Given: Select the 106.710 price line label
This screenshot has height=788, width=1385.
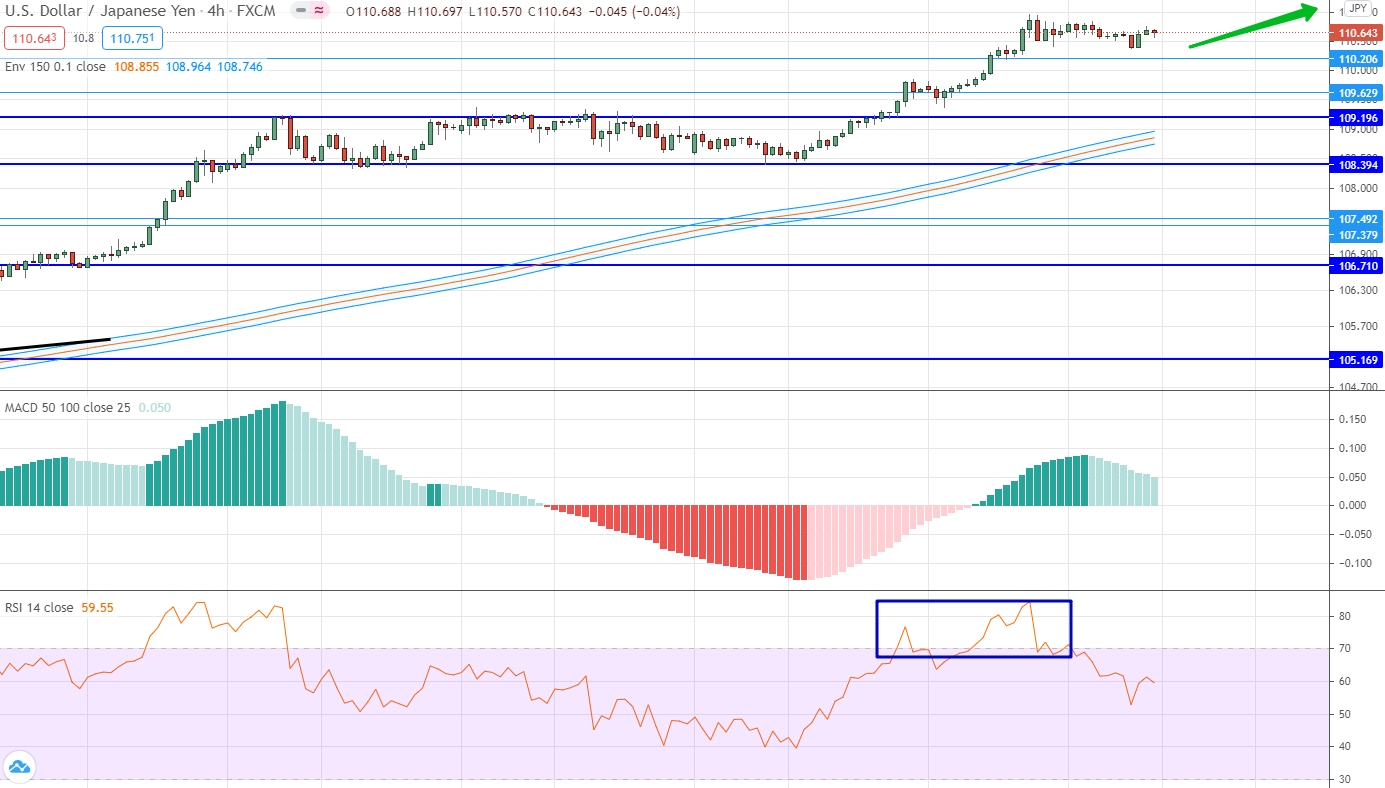Looking at the screenshot, I should coord(1357,266).
